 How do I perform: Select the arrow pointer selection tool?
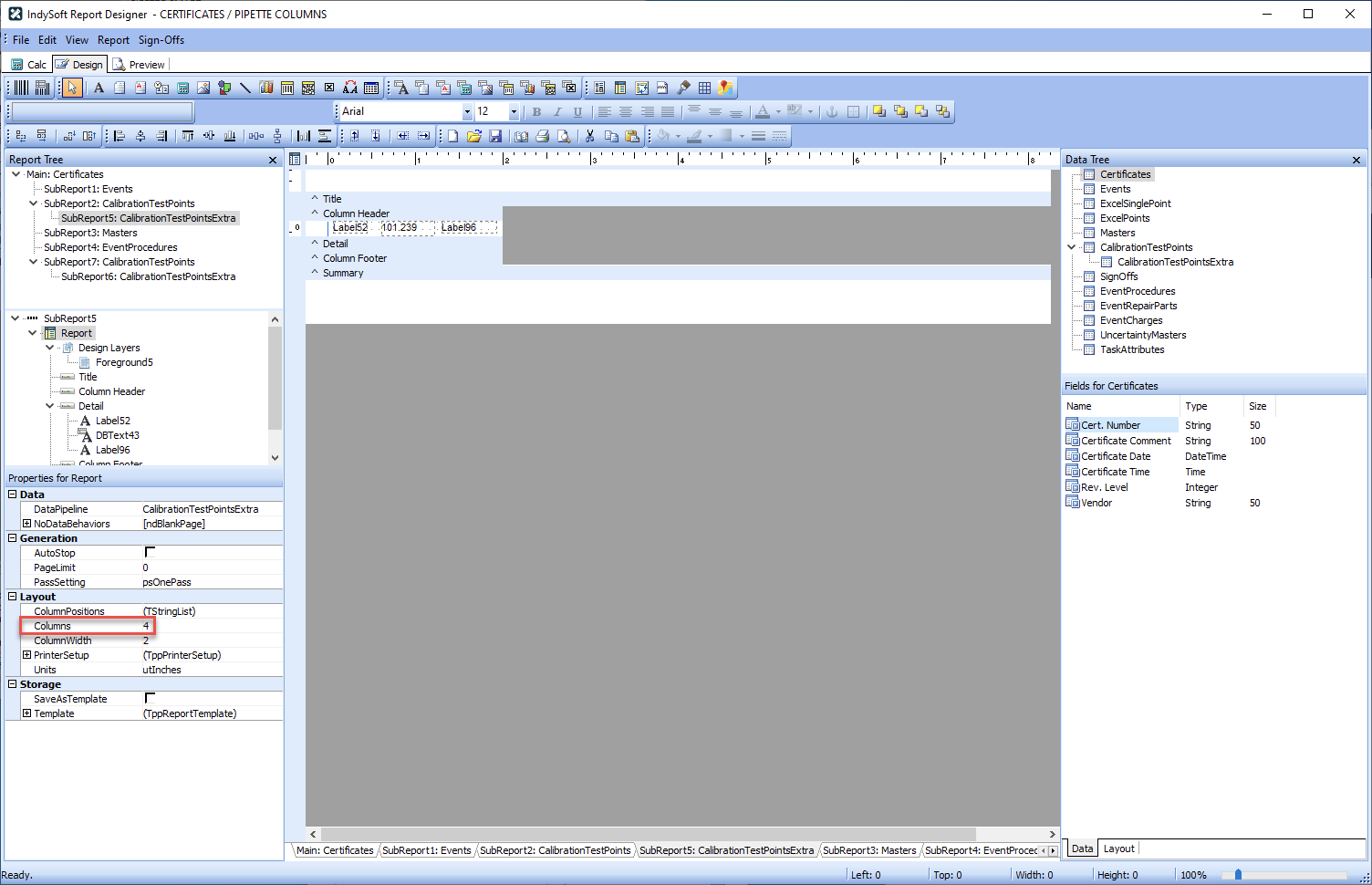(72, 88)
